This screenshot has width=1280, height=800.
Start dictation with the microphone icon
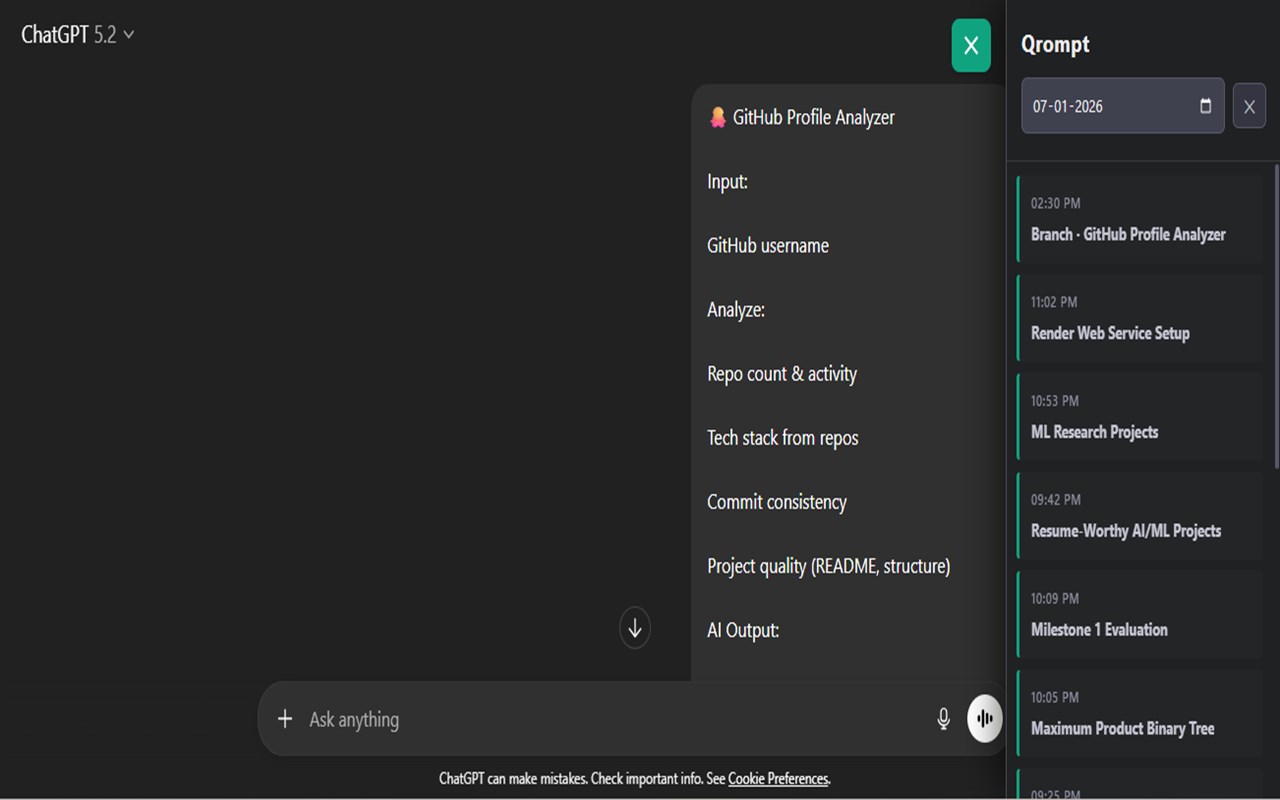(943, 719)
